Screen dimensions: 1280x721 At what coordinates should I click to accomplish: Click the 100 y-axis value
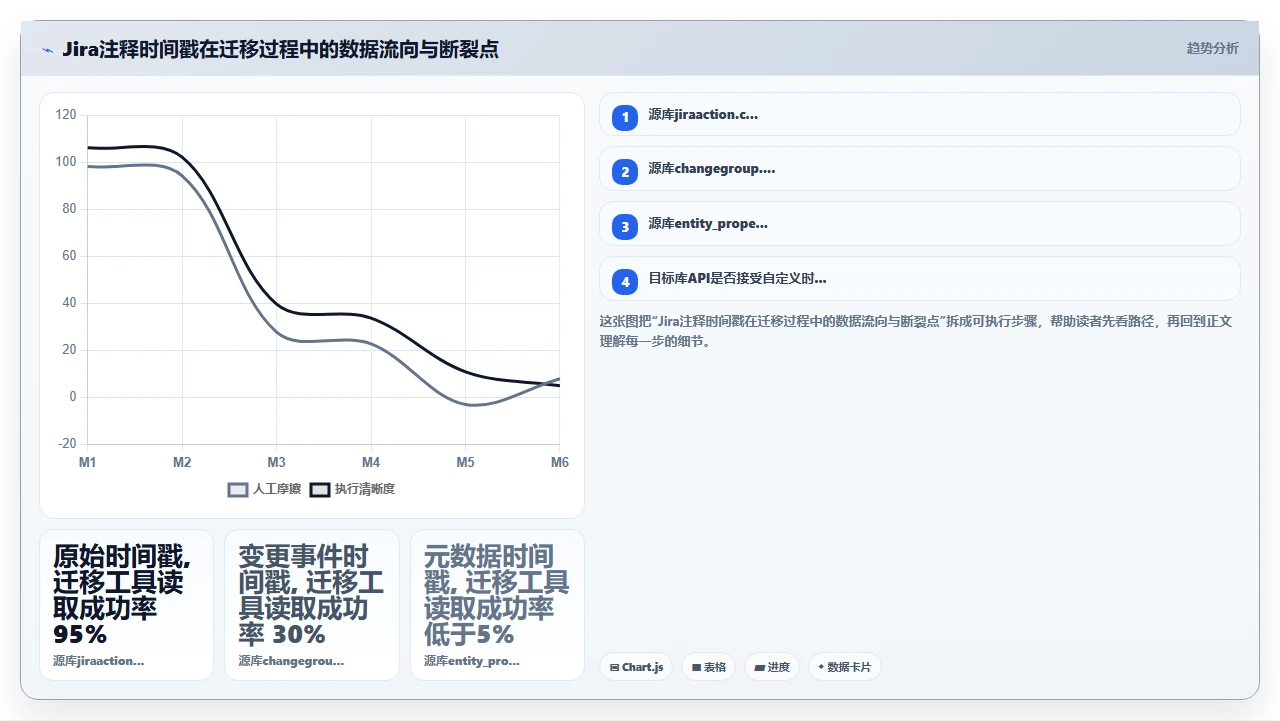point(66,162)
